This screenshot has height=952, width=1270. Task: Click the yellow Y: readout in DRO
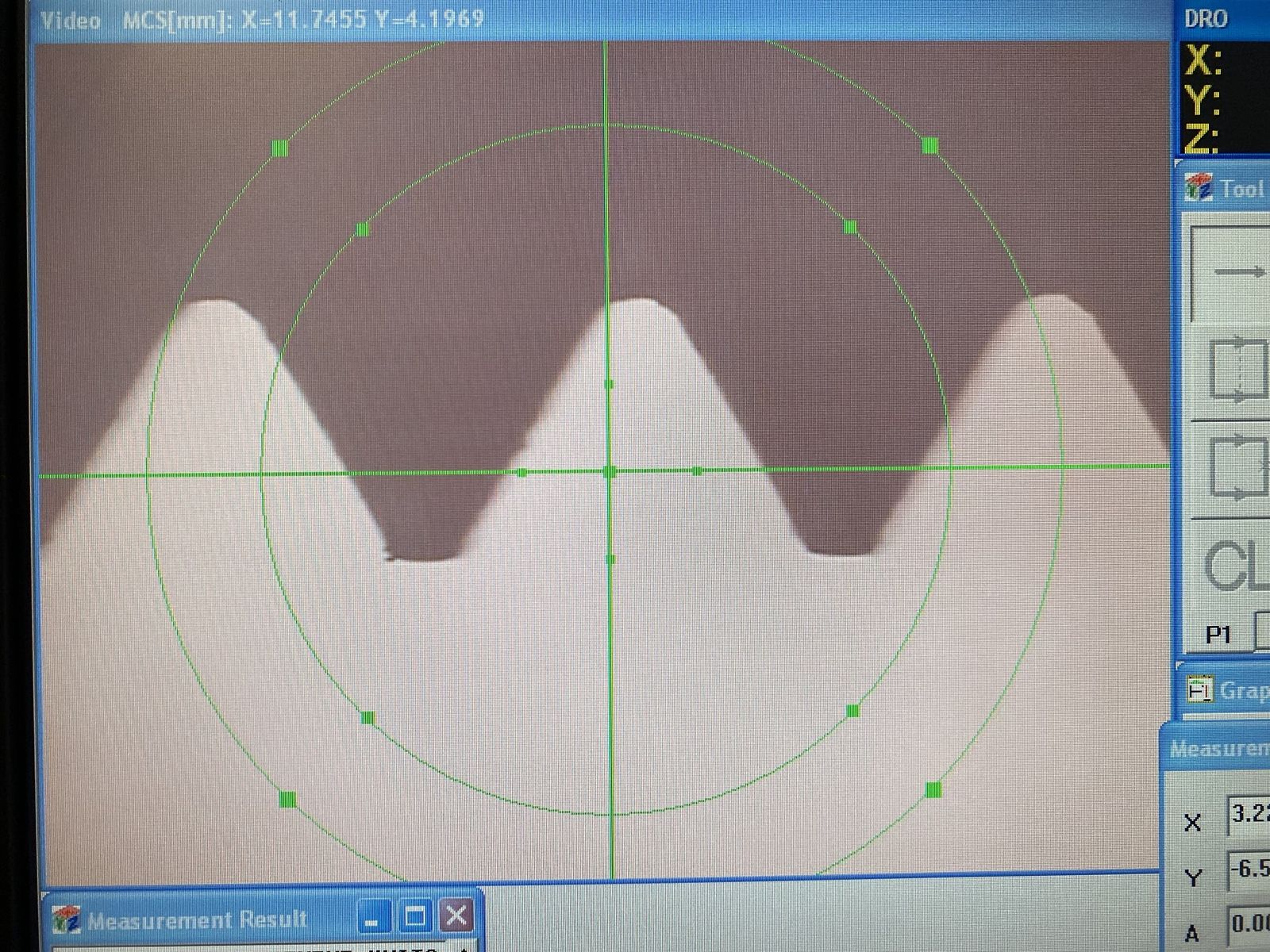click(x=1203, y=101)
